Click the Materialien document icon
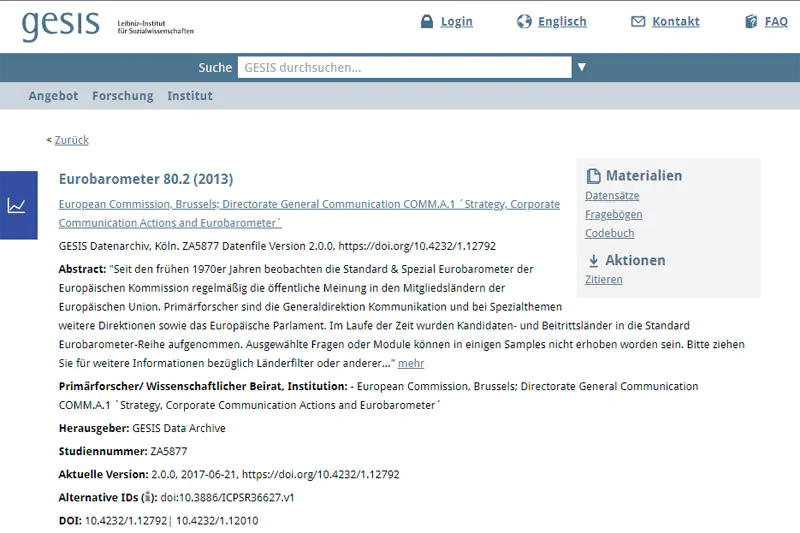The width and height of the screenshot is (800, 533). click(593, 176)
